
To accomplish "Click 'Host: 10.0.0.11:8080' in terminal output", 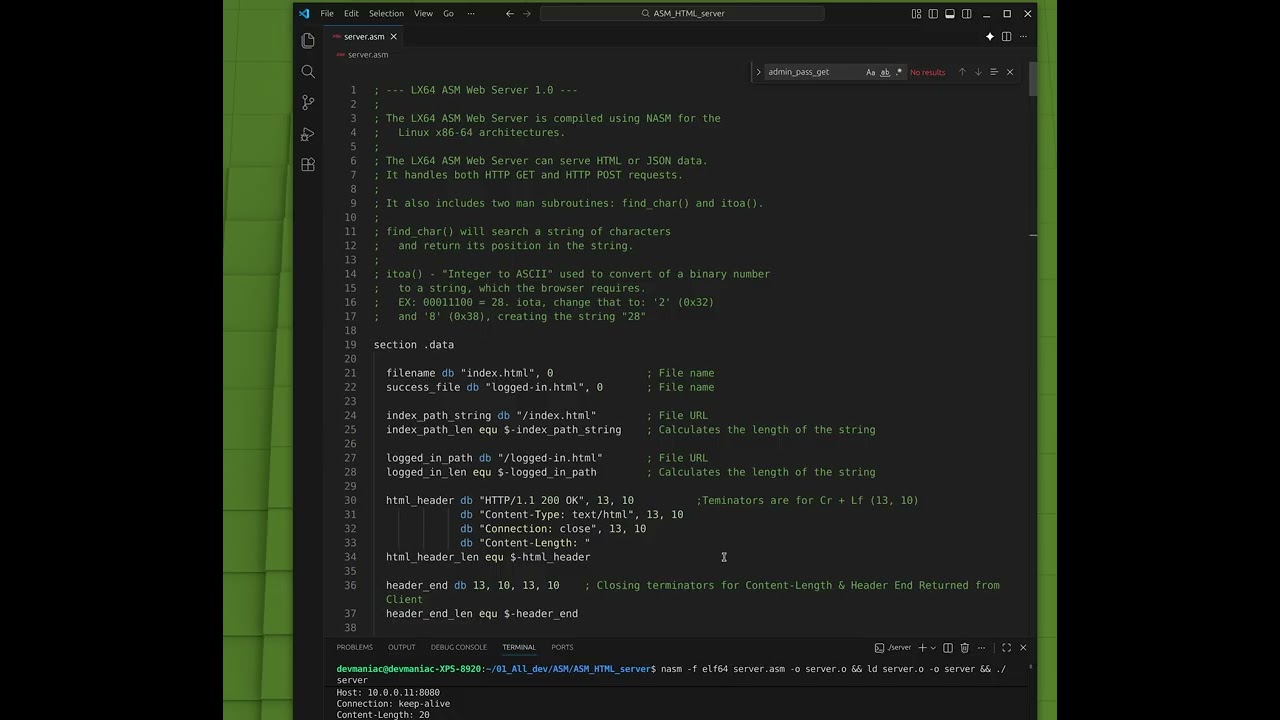I will click(x=388, y=692).
